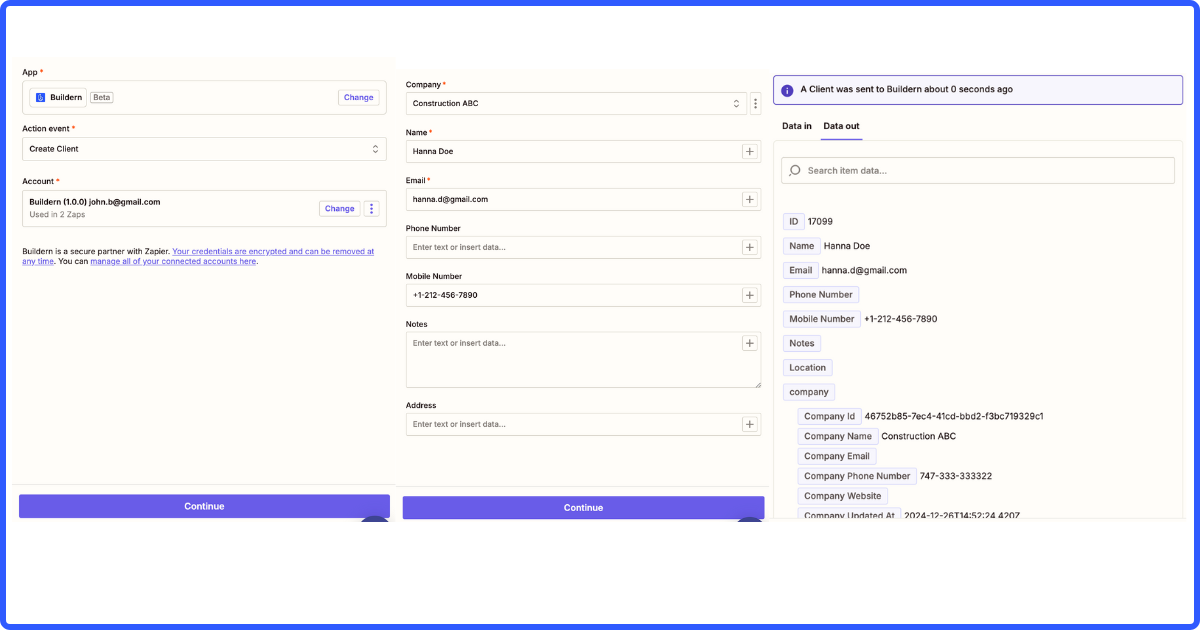Image resolution: width=1200 pixels, height=630 pixels.
Task: Click the magnifier icon in the item search
Action: click(x=795, y=170)
